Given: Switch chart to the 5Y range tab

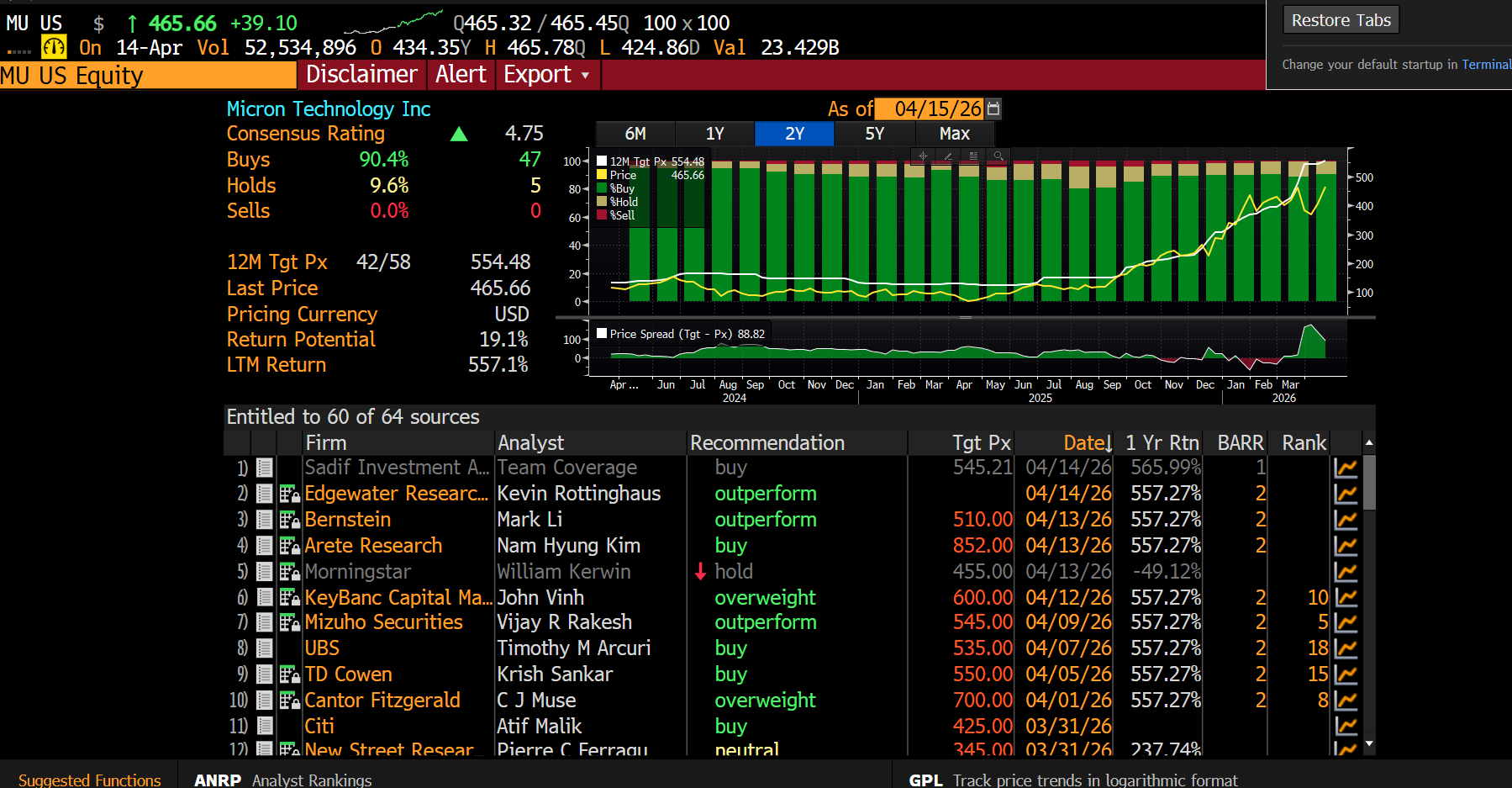Looking at the screenshot, I should coord(874,134).
